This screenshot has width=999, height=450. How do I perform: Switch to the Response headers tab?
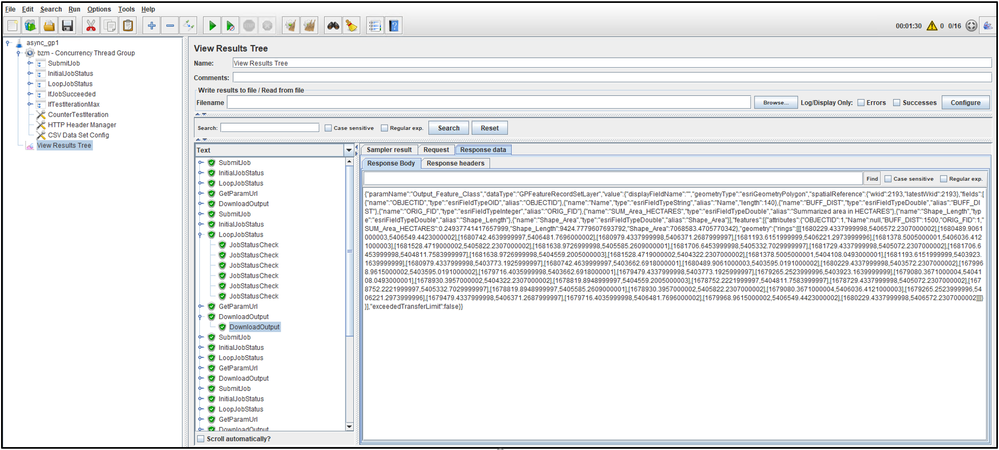tap(456, 163)
